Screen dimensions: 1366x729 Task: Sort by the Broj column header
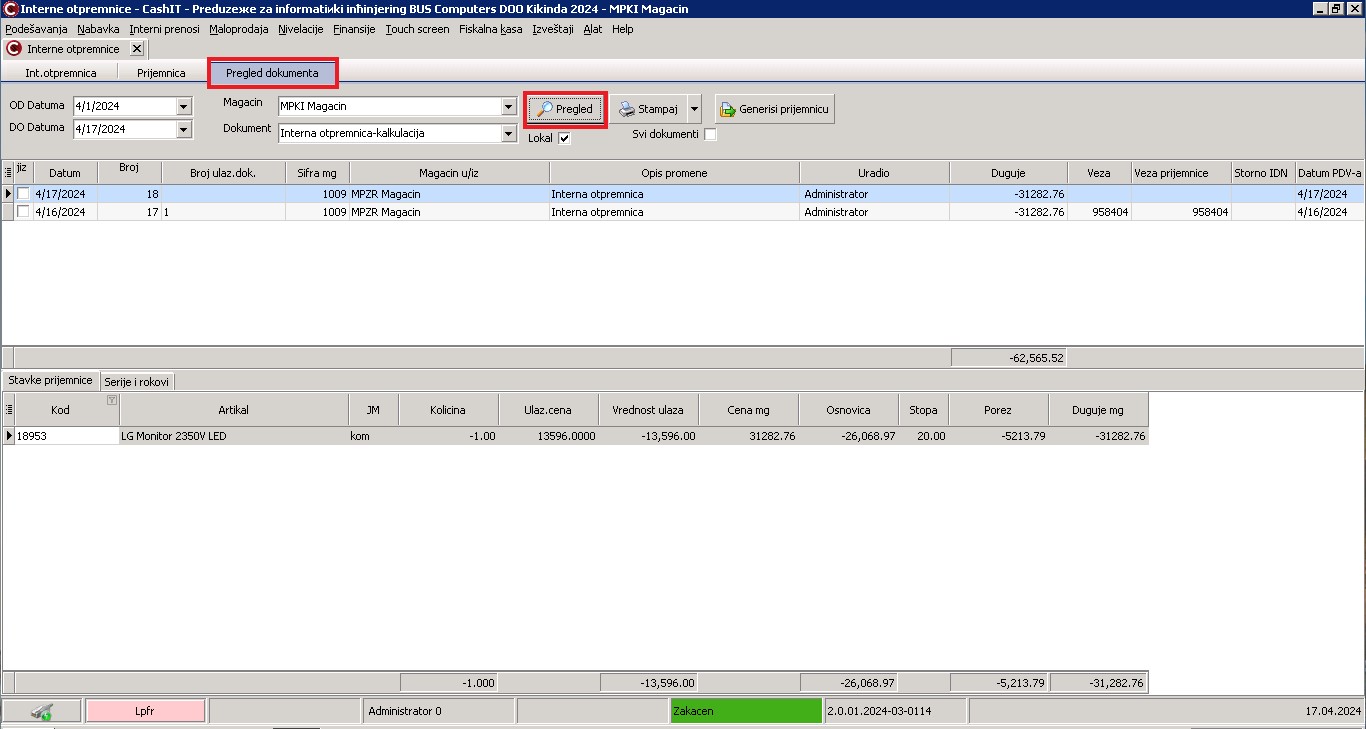pos(129,172)
